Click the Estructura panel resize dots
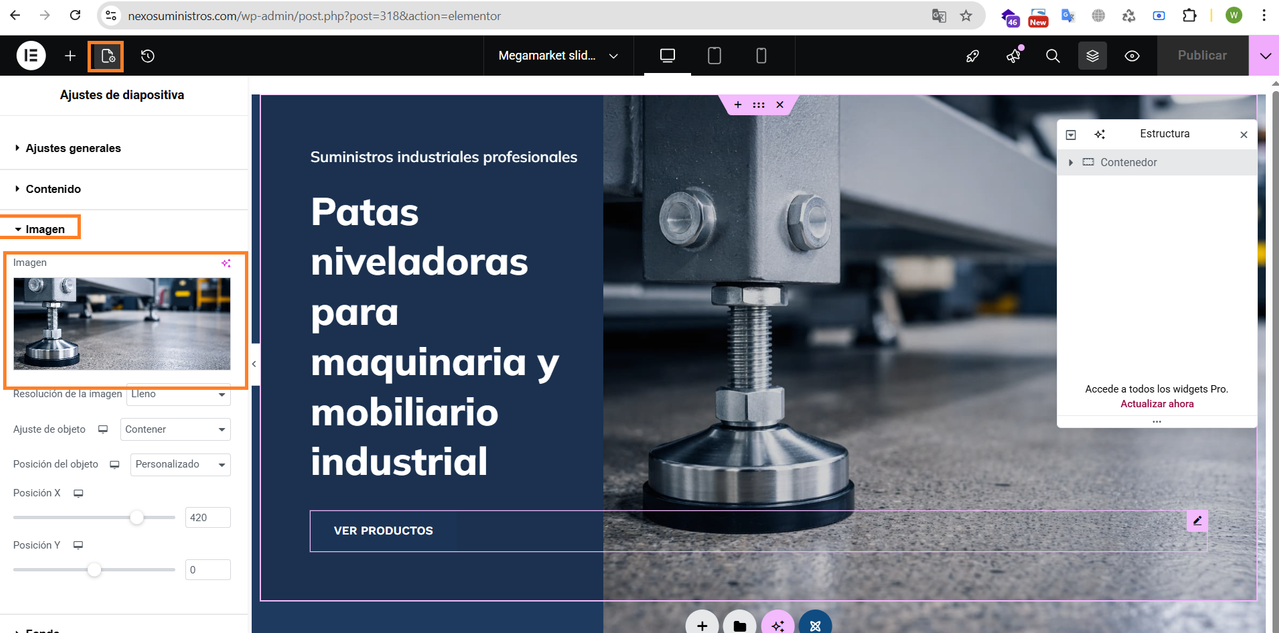 pos(1157,422)
